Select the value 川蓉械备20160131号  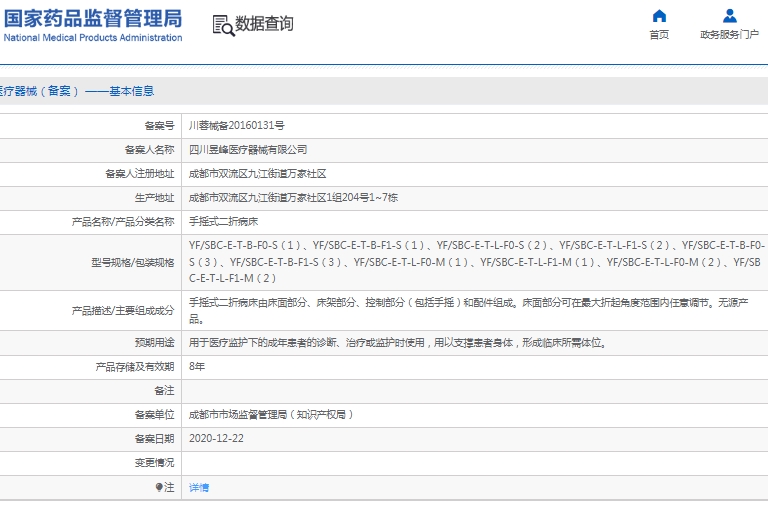point(237,126)
